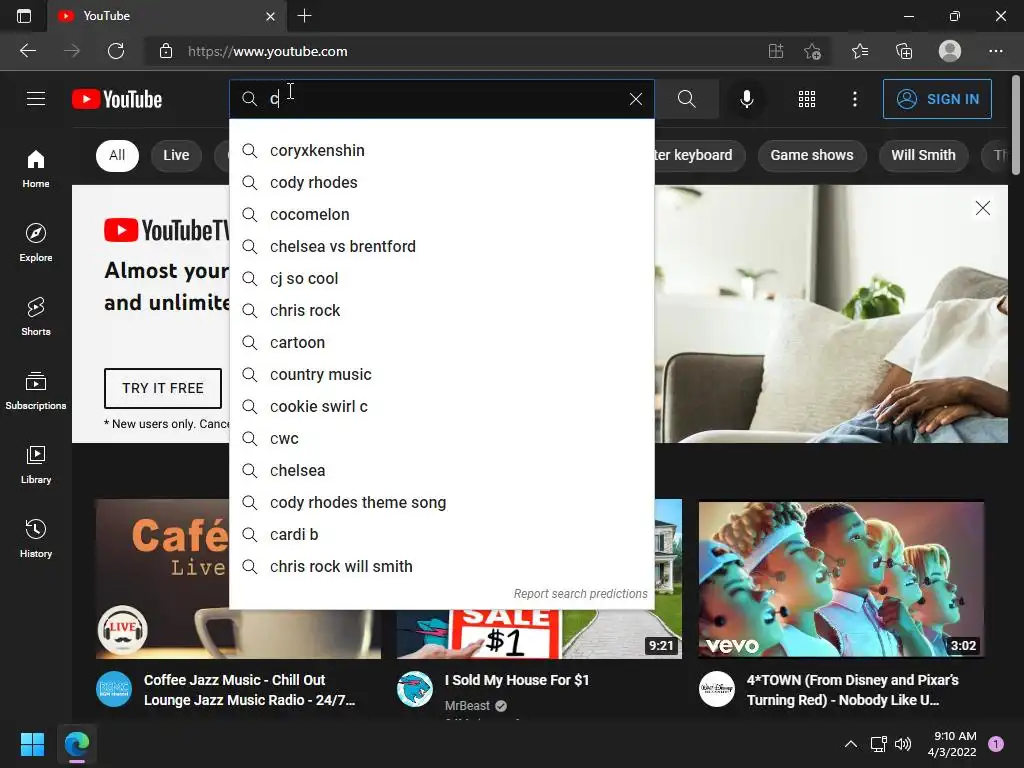Go back with the browser back arrow
The height and width of the screenshot is (768, 1024).
pyautogui.click(x=27, y=51)
